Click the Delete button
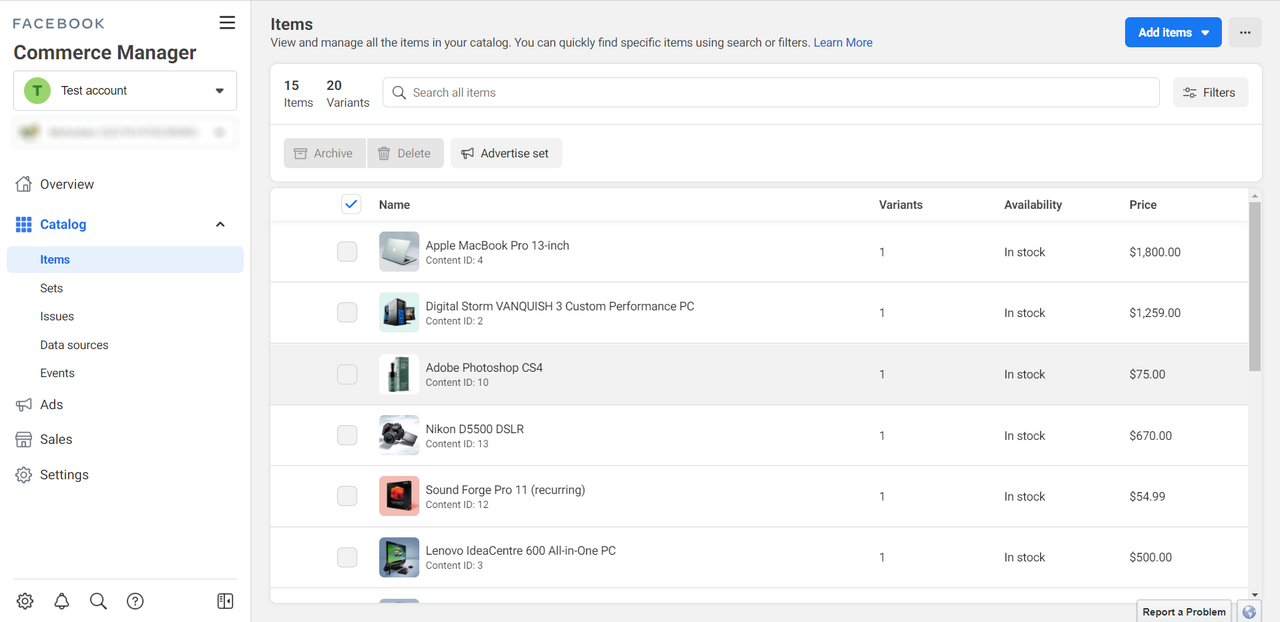The image size is (1280, 622). point(405,153)
